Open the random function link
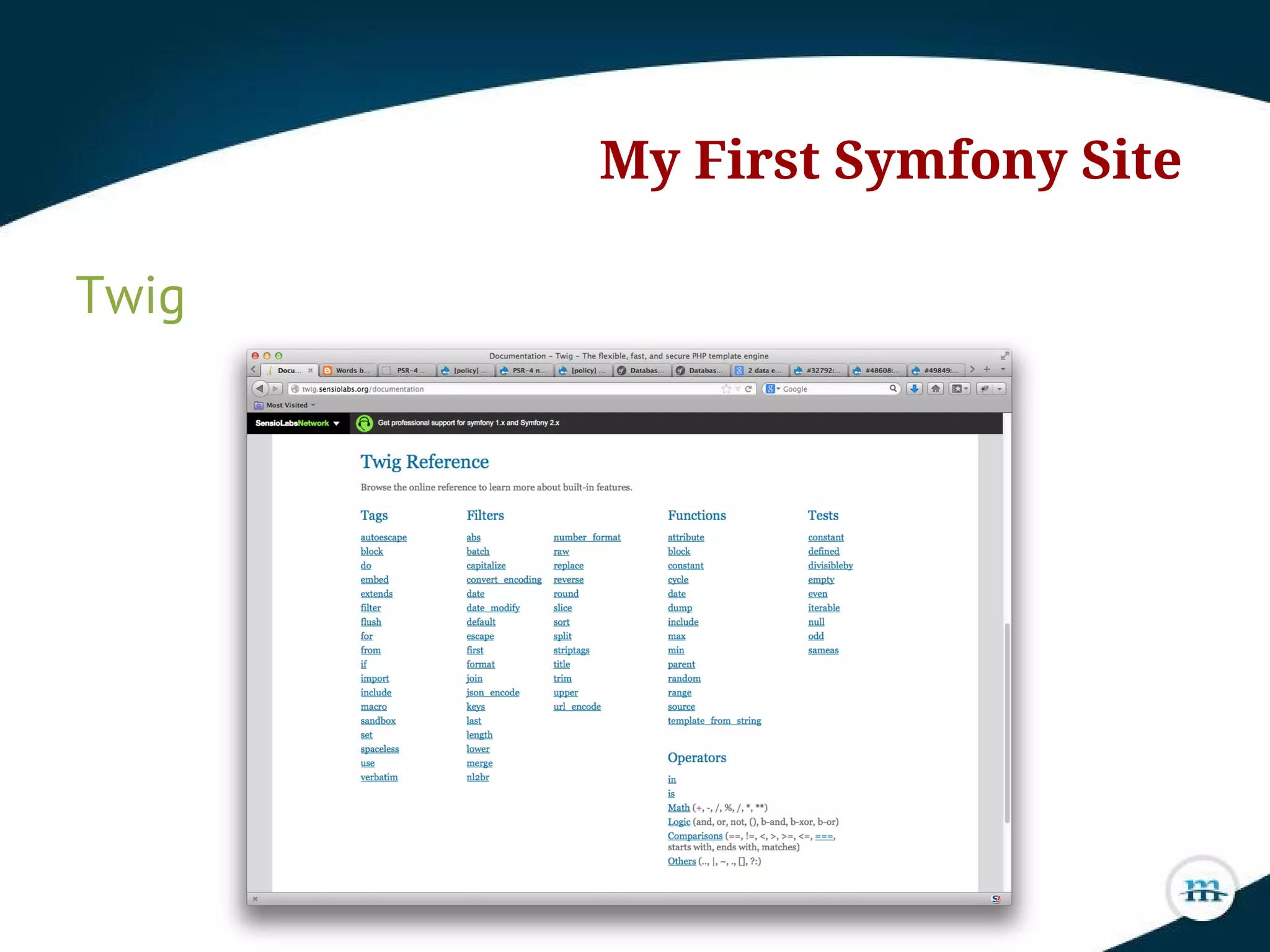Image resolution: width=1270 pixels, height=952 pixels. point(684,679)
